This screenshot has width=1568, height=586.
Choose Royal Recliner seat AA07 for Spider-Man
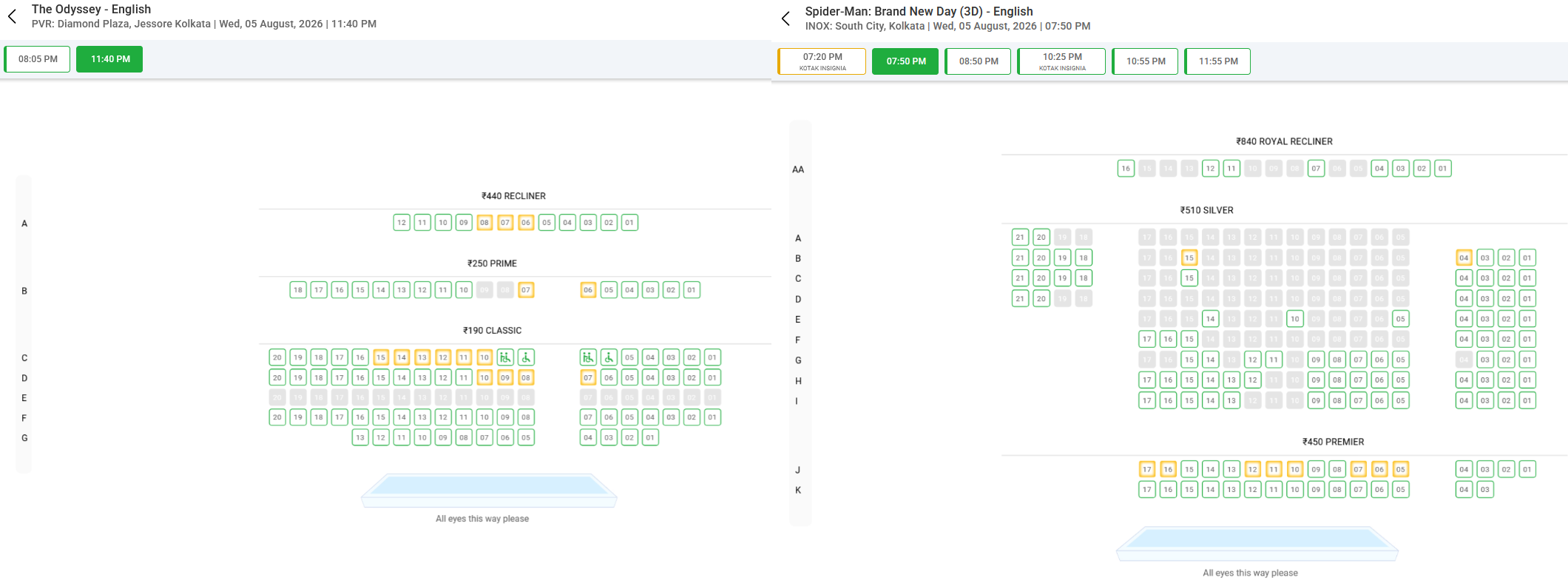coord(1316,169)
